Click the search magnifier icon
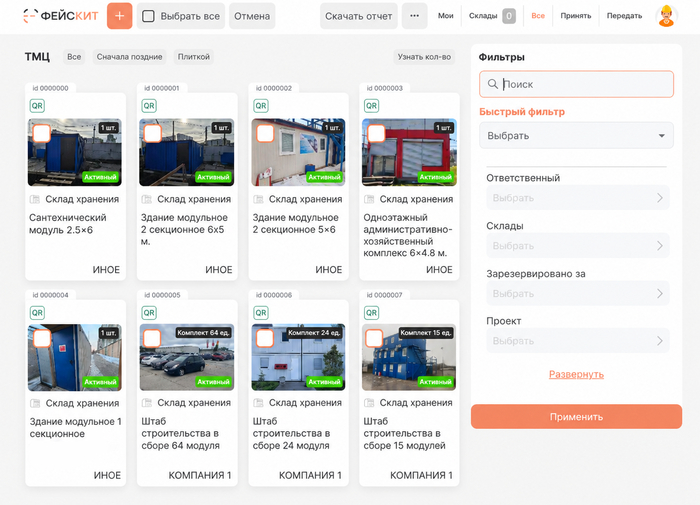Image resolution: width=700 pixels, height=505 pixels. tap(492, 84)
